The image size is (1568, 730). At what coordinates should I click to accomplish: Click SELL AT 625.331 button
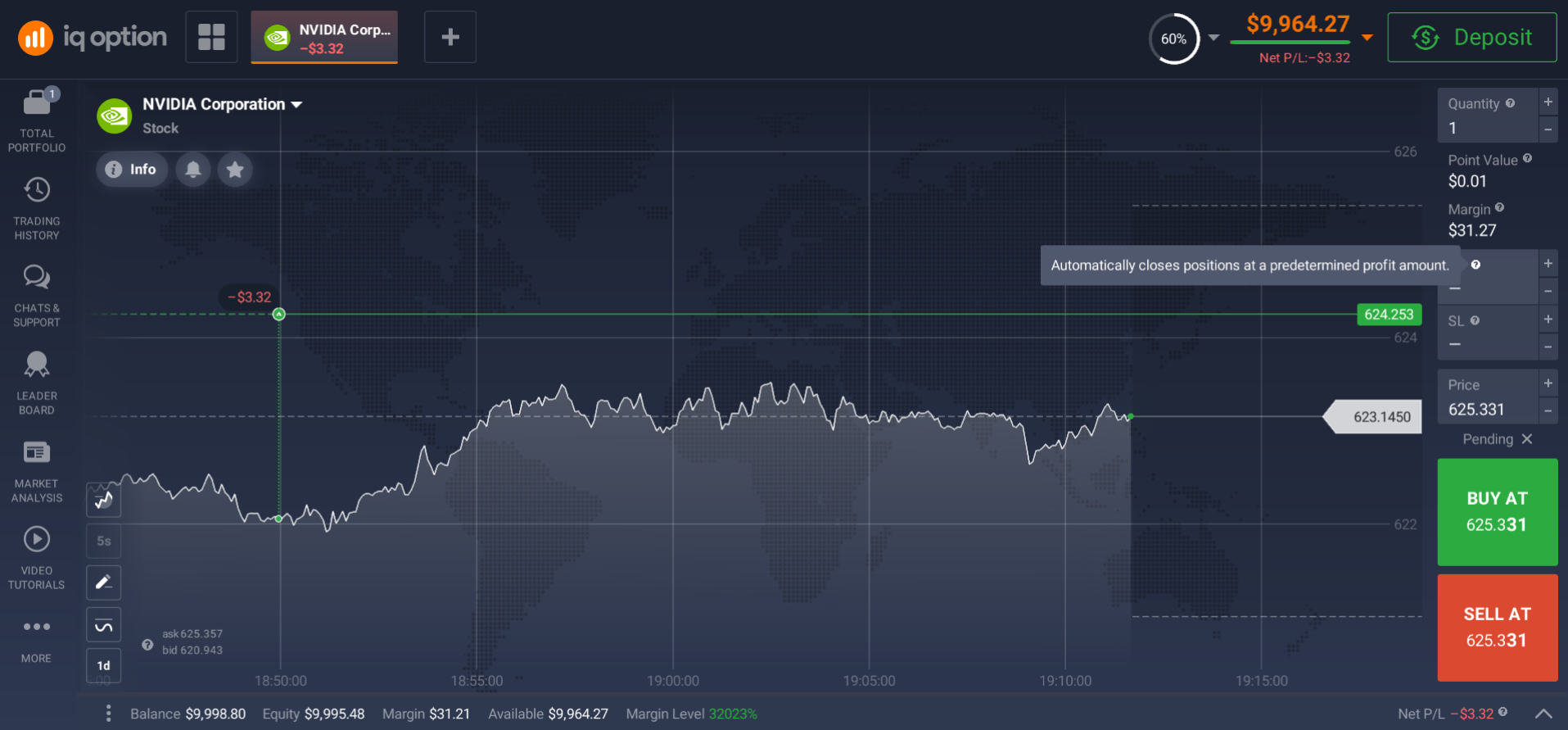[x=1498, y=628]
